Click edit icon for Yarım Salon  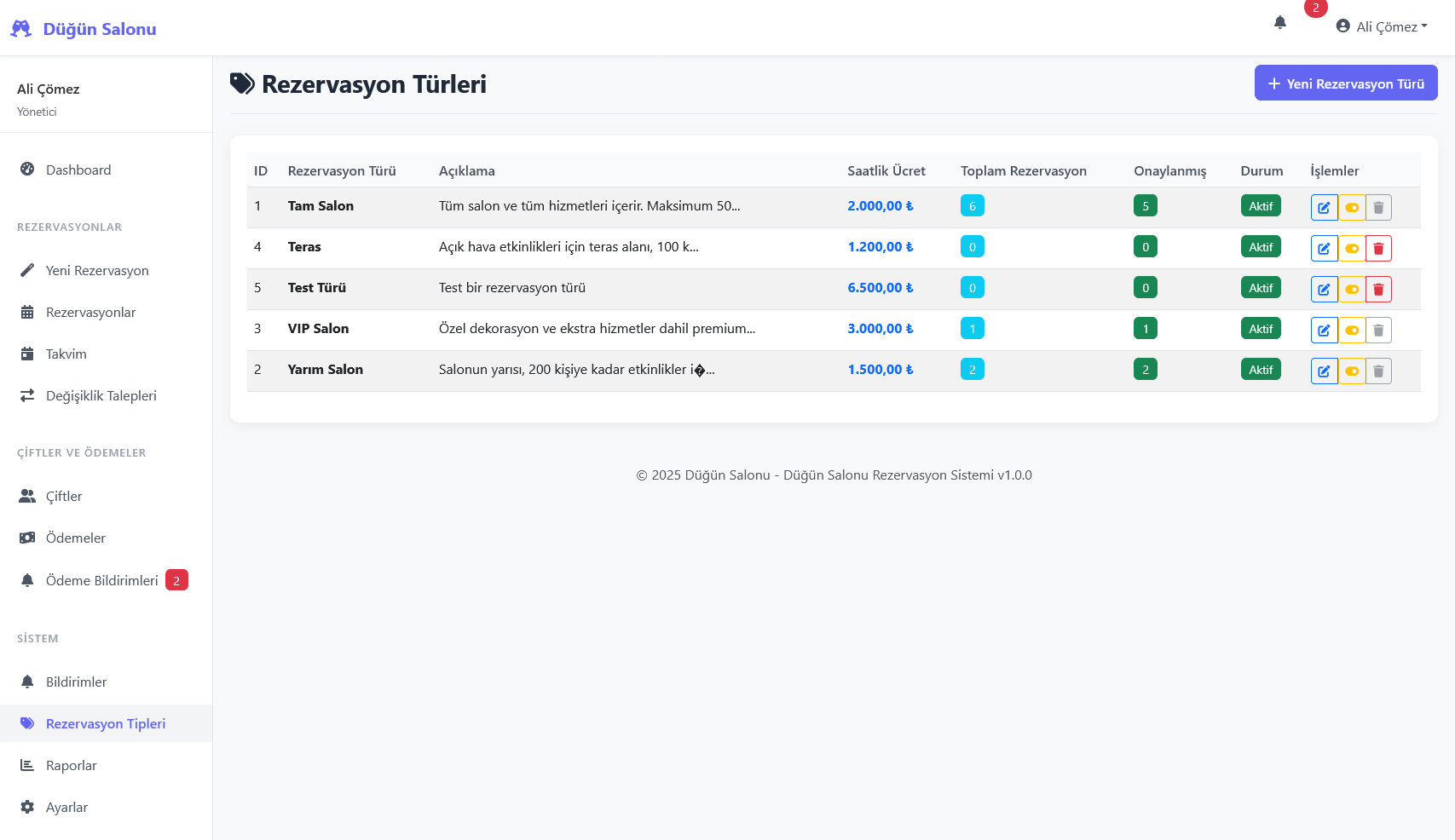click(1324, 371)
